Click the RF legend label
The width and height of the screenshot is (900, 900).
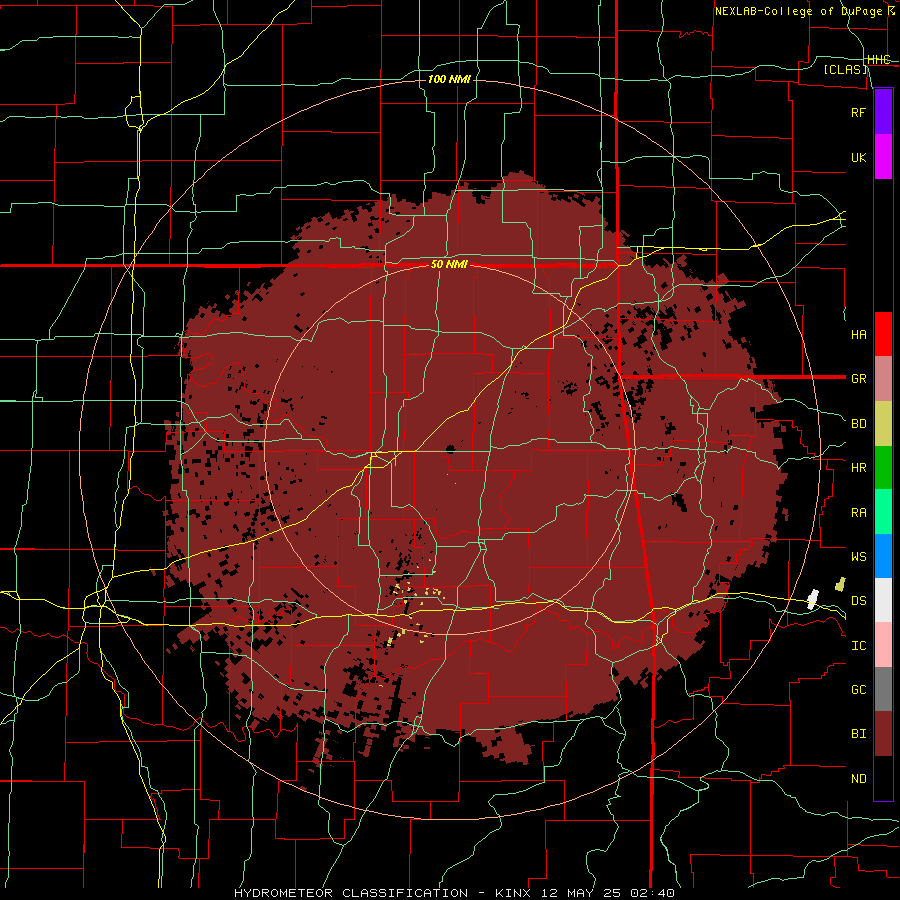click(x=858, y=112)
